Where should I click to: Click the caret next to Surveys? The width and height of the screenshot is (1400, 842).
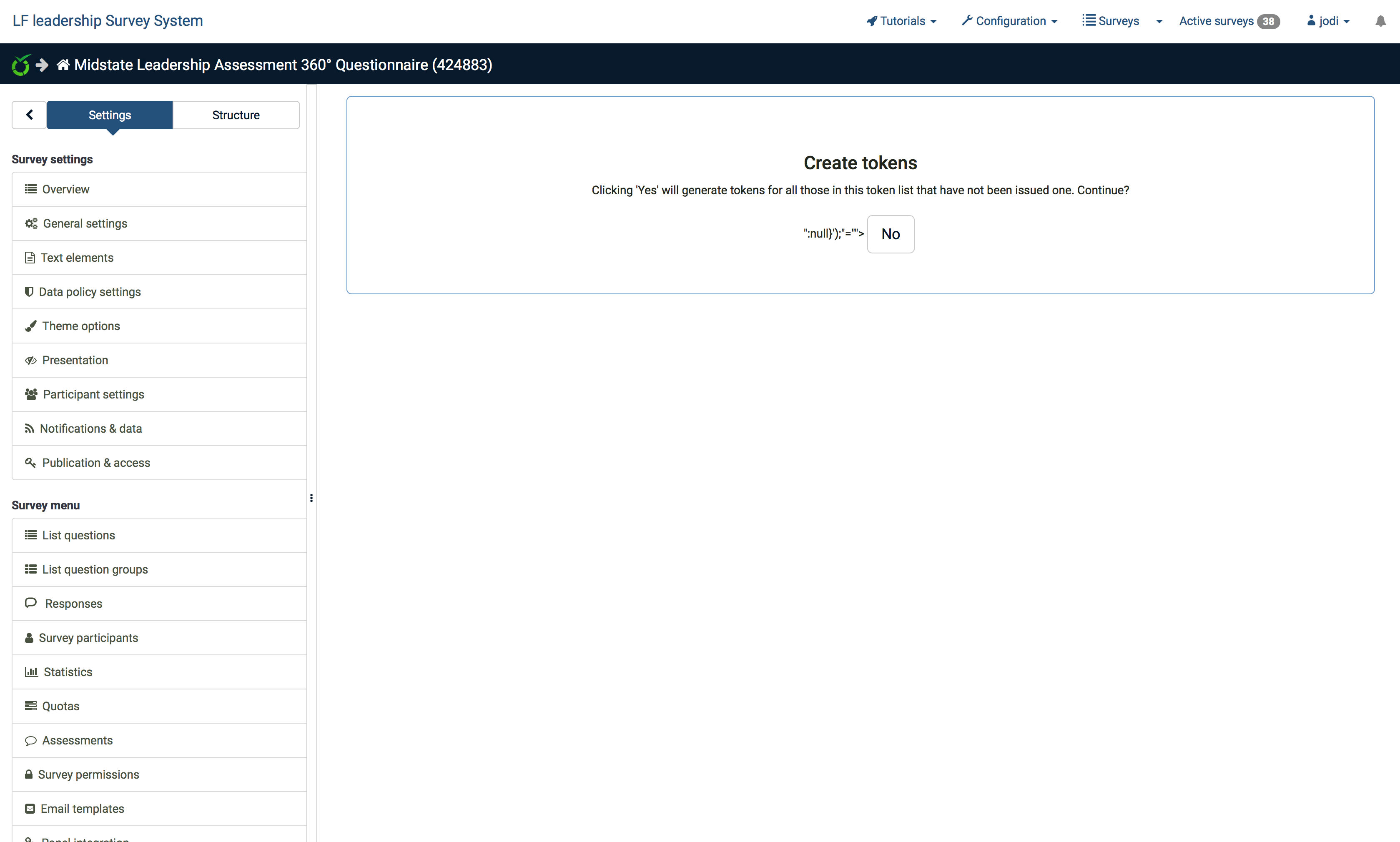[x=1159, y=22]
